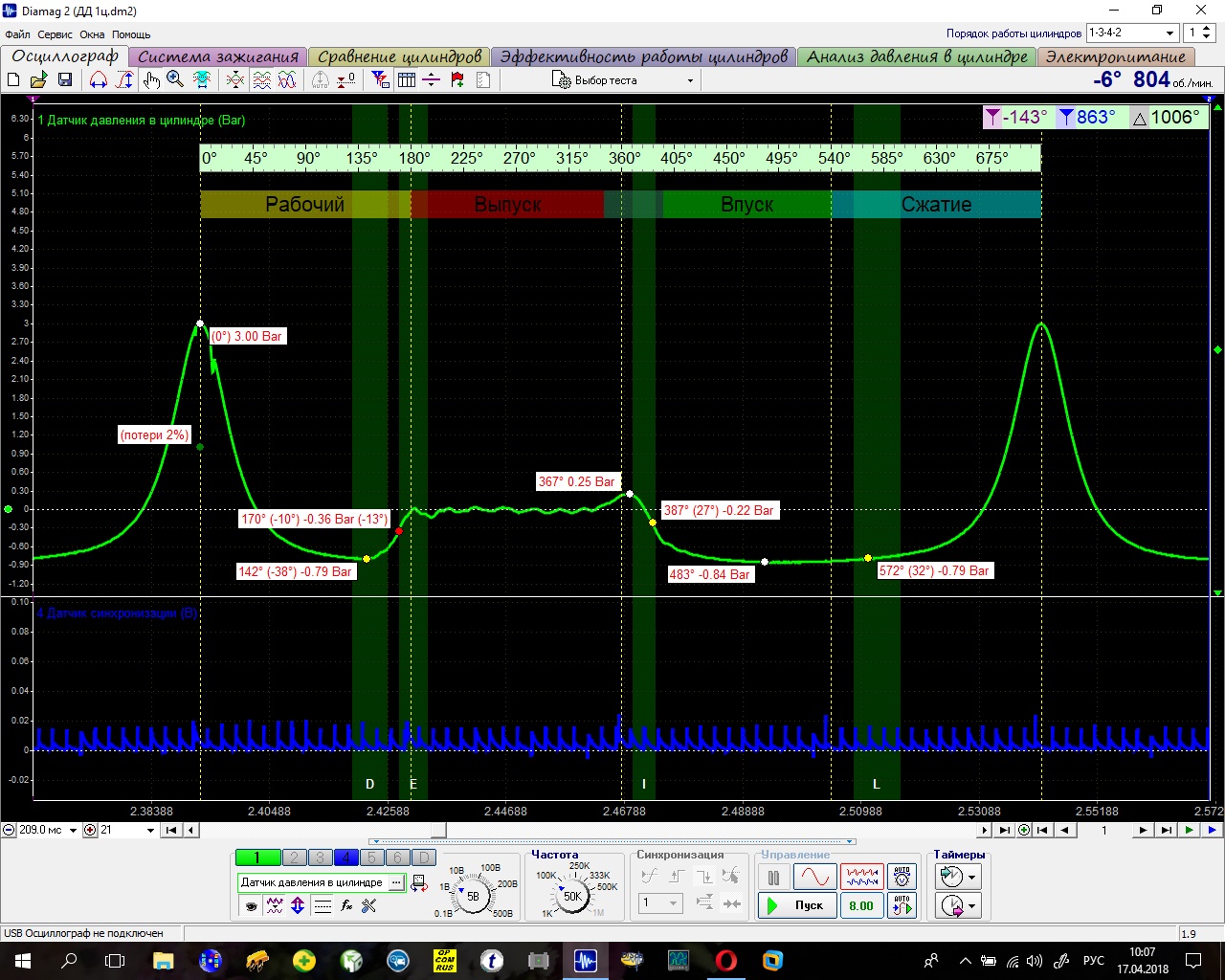Toggle channel 3 button
This screenshot has width=1225, height=980.
click(321, 857)
